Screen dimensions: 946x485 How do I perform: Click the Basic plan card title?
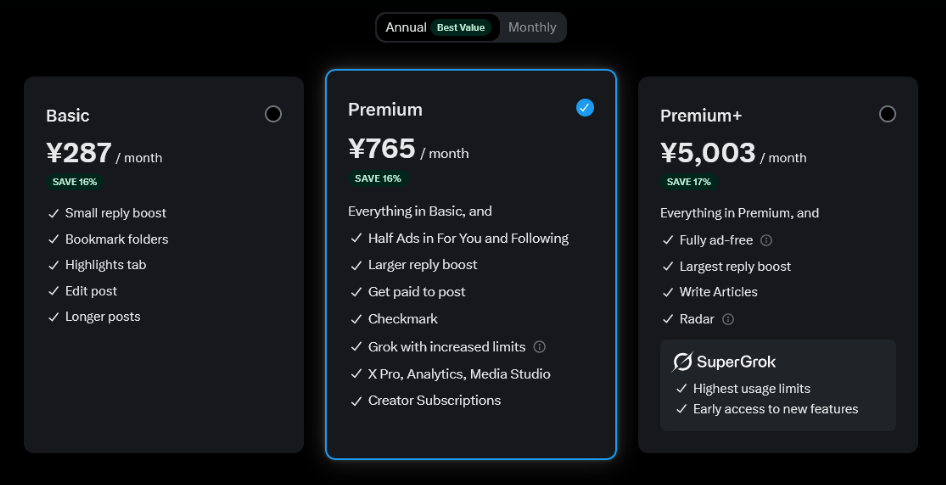[x=68, y=116]
